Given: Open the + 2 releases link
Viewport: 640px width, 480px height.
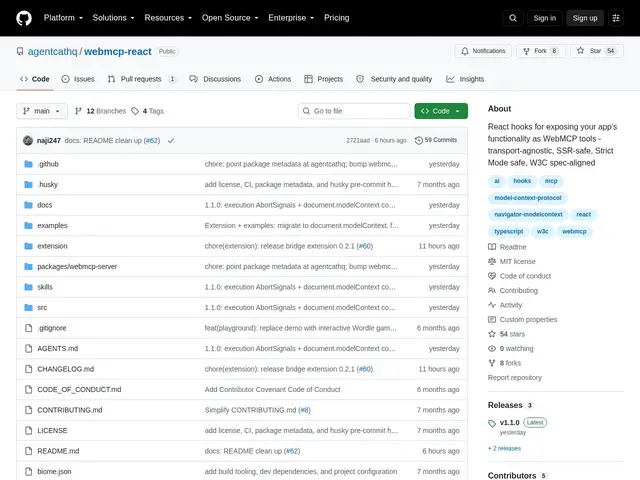Looking at the screenshot, I should (x=504, y=449).
